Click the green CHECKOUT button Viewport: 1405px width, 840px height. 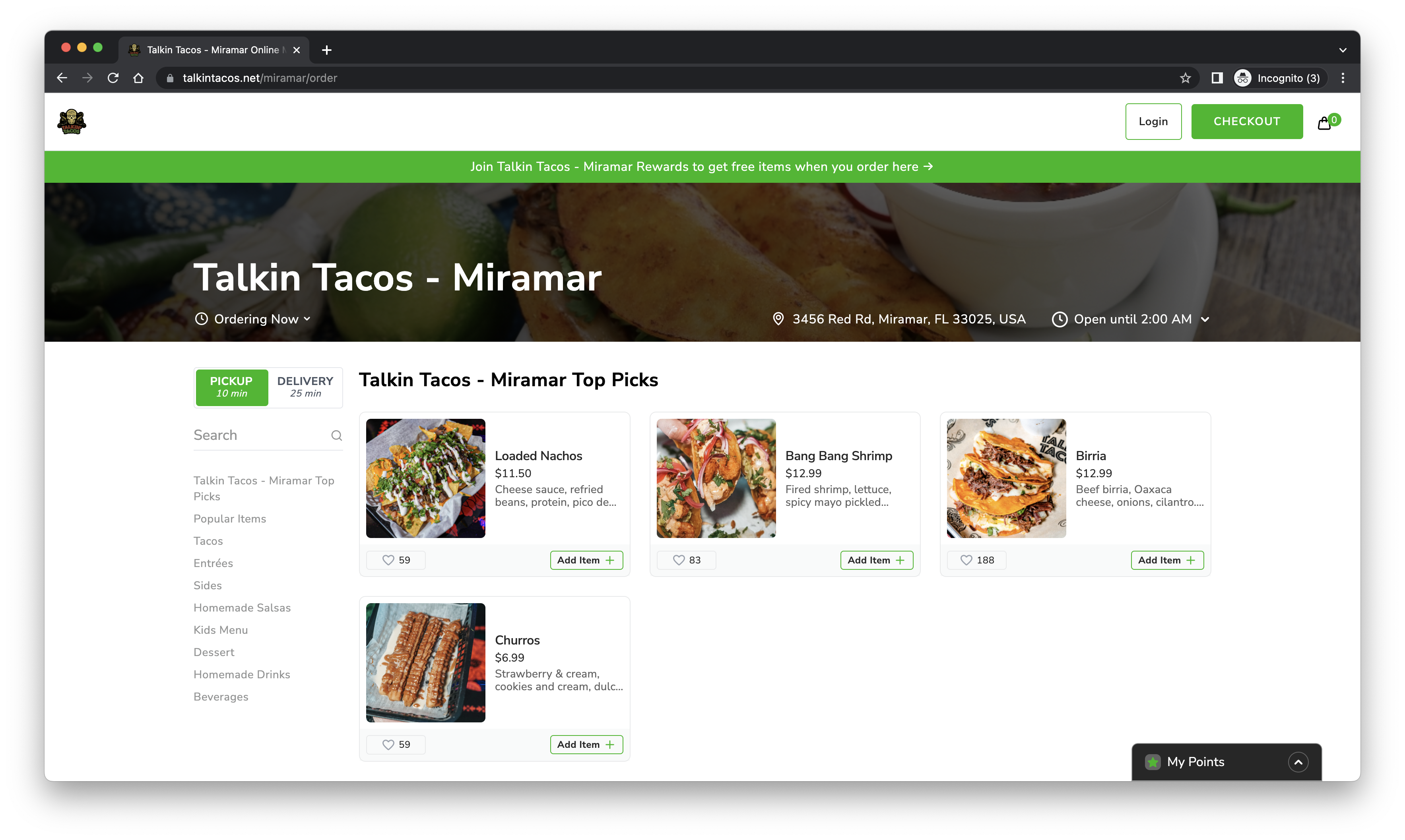tap(1246, 121)
